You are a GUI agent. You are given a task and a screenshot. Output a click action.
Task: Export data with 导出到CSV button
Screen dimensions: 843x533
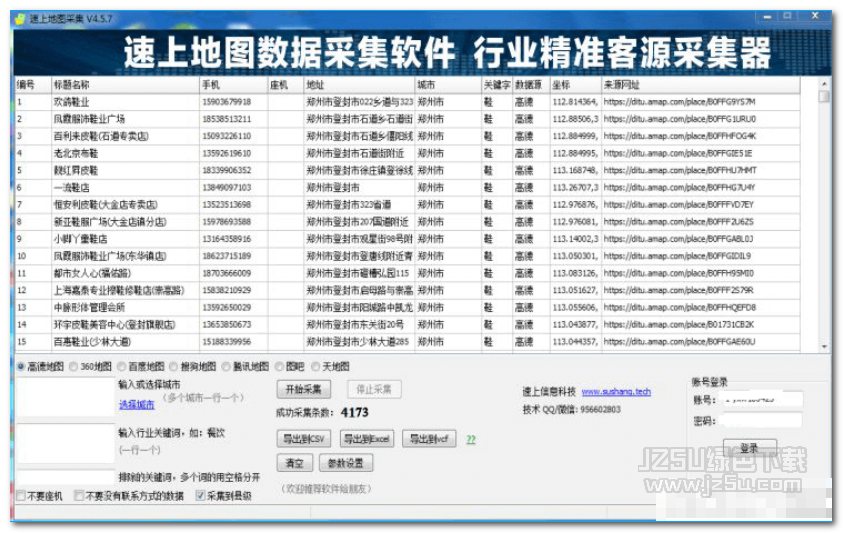(x=304, y=439)
